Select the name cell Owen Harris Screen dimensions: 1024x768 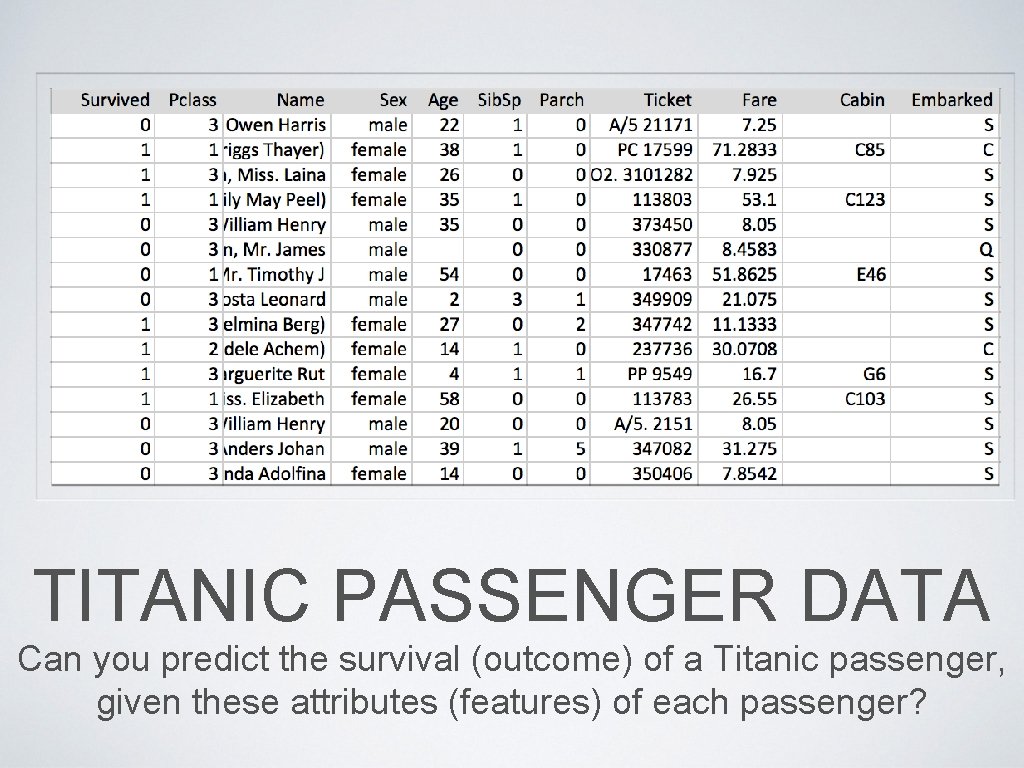click(276, 125)
